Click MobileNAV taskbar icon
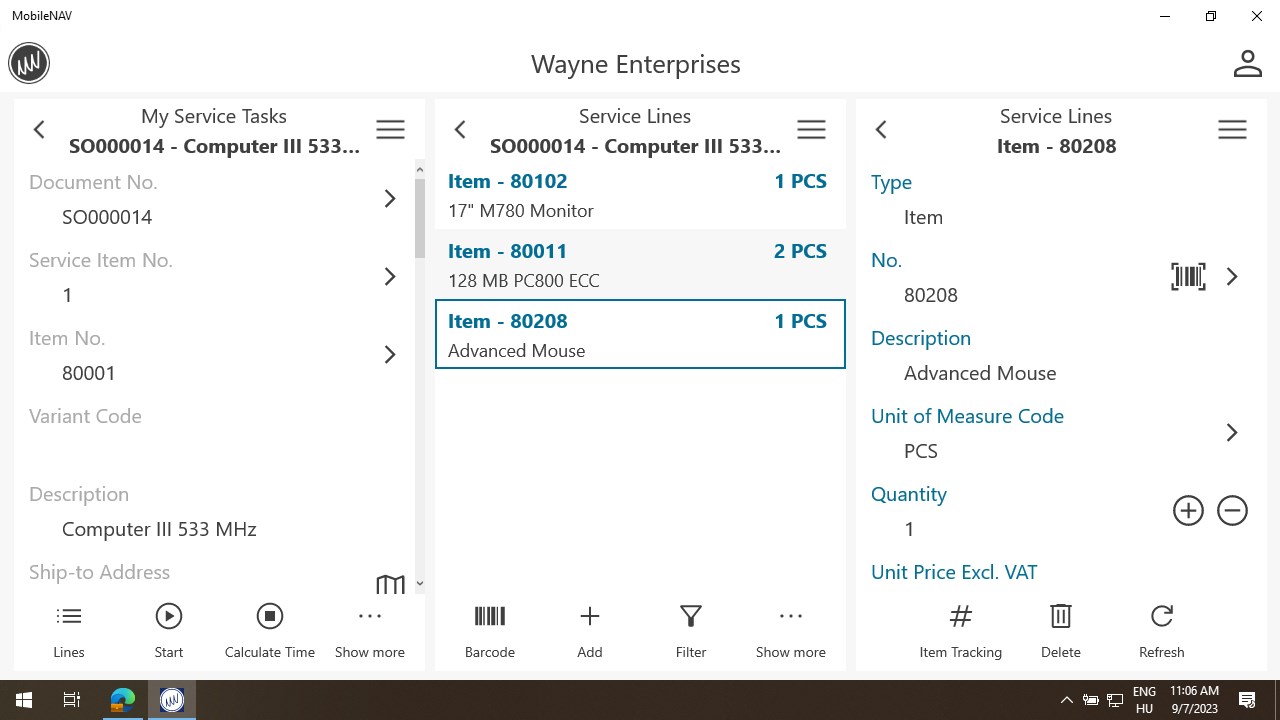 [x=172, y=700]
